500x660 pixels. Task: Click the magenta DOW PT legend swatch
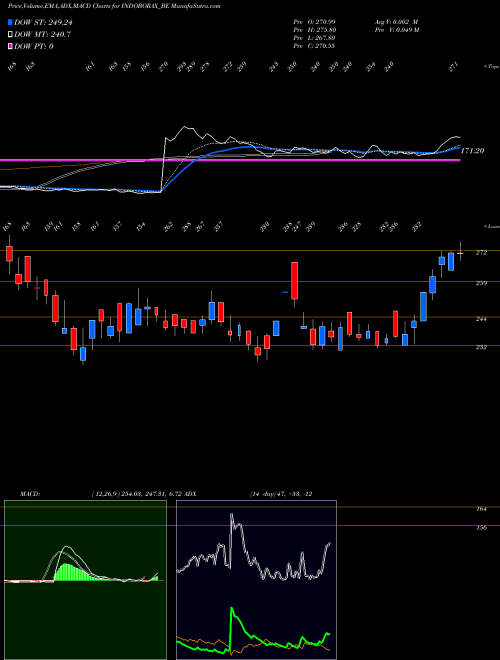pyautogui.click(x=10, y=46)
